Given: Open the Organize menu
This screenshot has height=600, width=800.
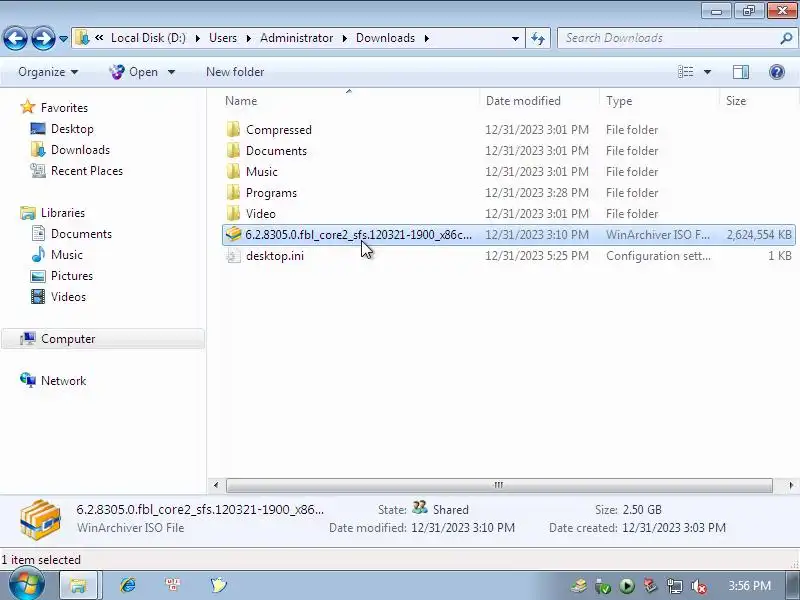Looking at the screenshot, I should point(48,72).
